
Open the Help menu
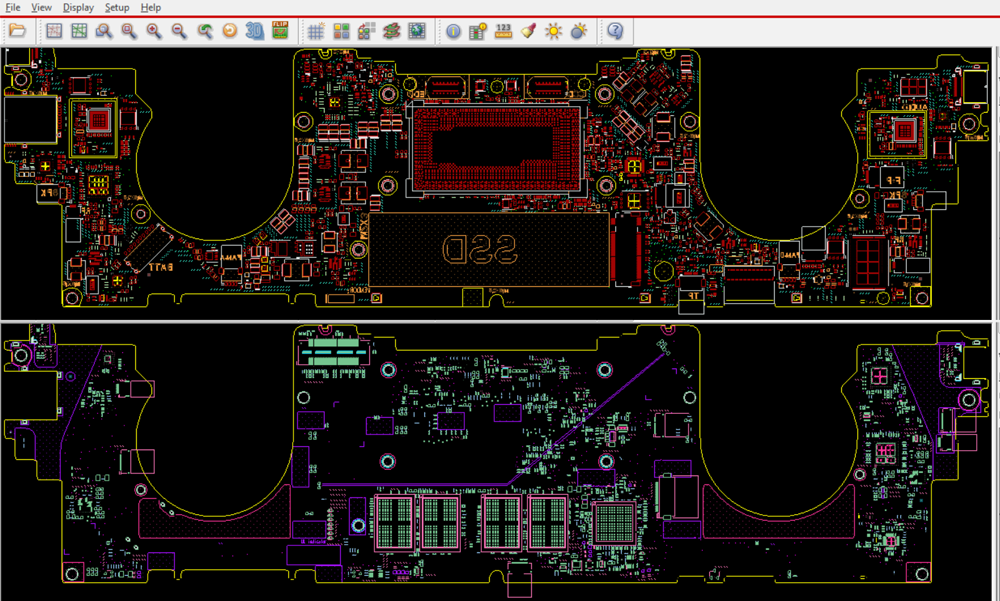[x=151, y=8]
